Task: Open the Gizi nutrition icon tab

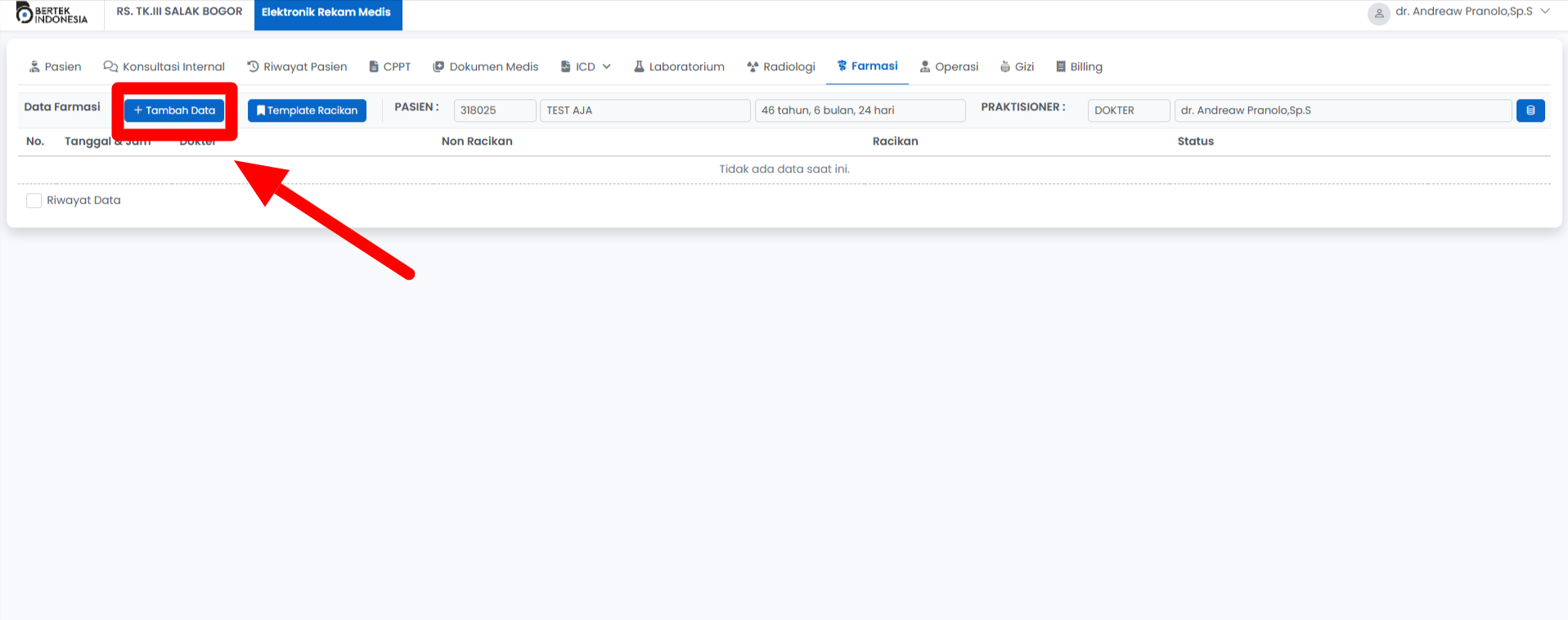Action: coord(1005,66)
